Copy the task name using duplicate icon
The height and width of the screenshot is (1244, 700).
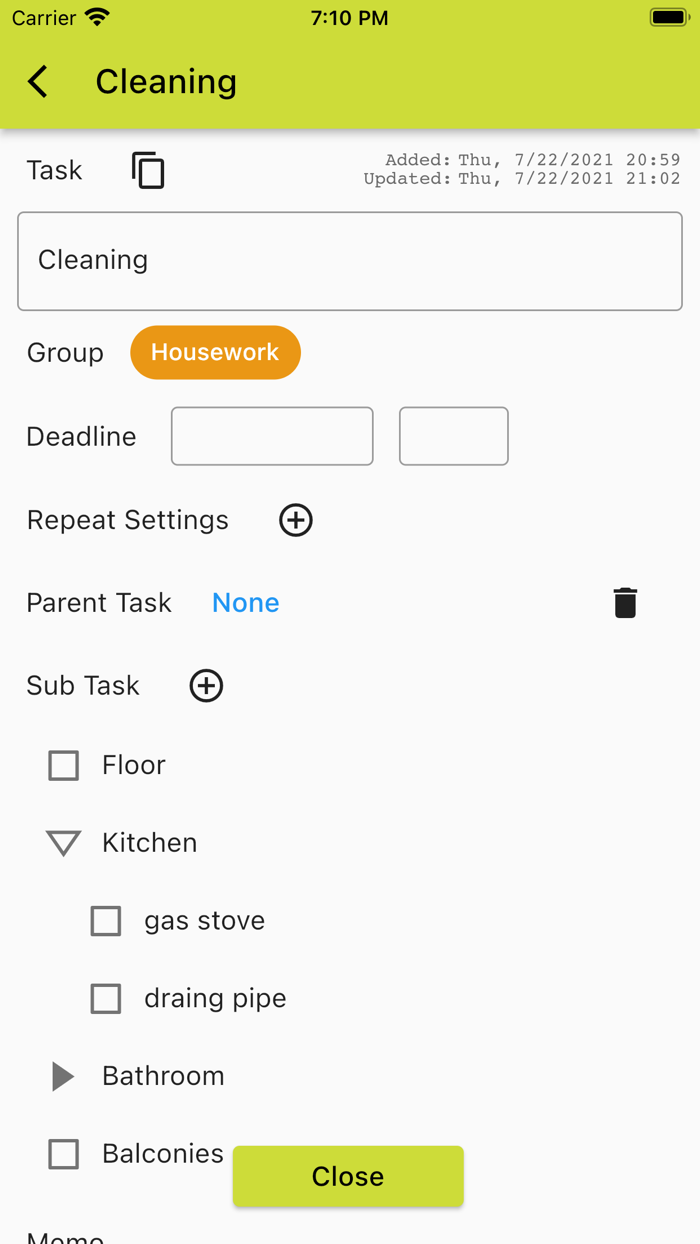[x=147, y=170]
